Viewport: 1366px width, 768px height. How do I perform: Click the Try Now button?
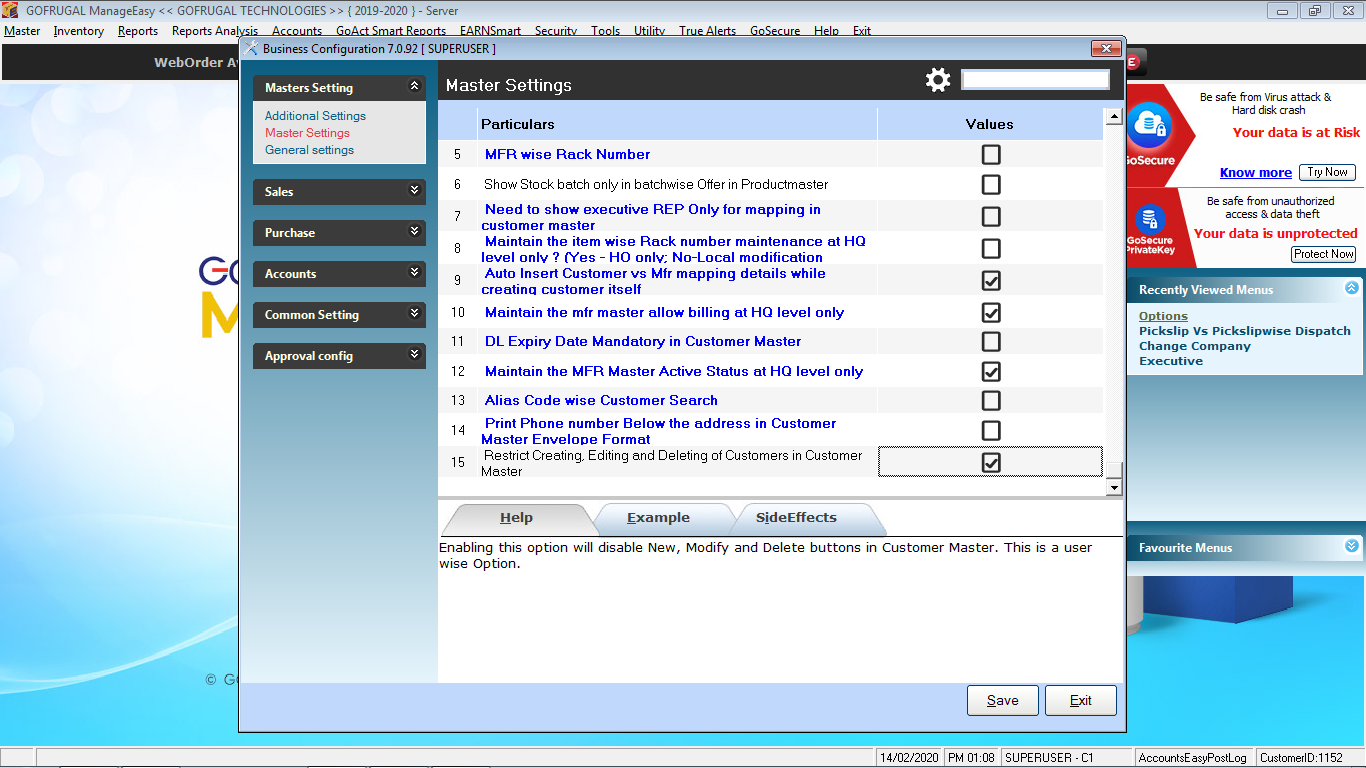click(1328, 172)
